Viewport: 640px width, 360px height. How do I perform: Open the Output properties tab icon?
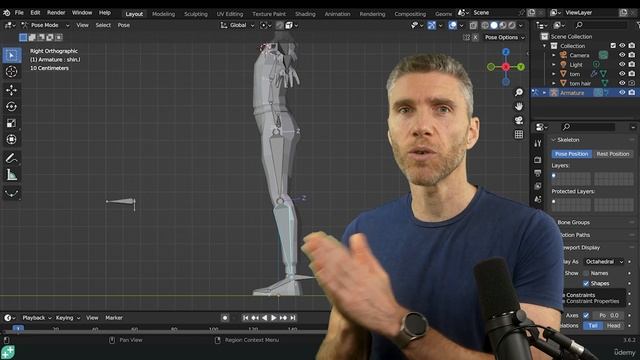click(538, 173)
